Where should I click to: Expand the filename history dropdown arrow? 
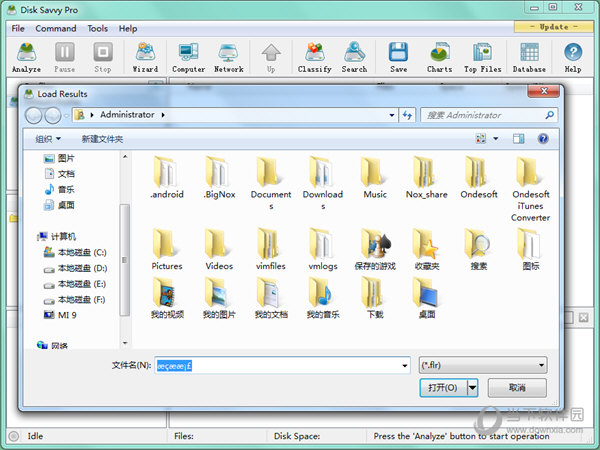[404, 365]
